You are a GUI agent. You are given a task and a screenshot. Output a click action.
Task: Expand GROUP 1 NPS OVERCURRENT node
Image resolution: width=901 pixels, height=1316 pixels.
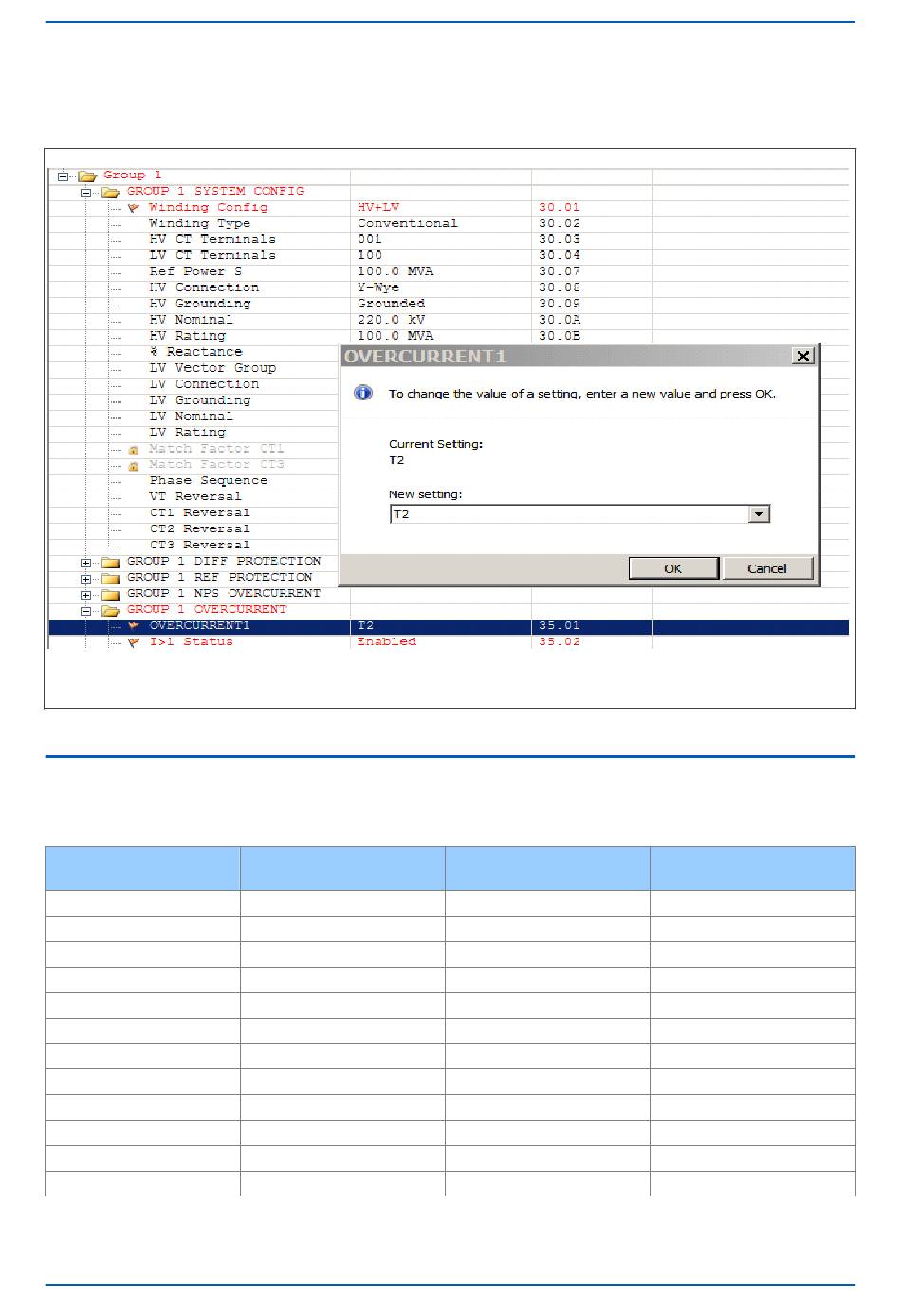point(86,594)
